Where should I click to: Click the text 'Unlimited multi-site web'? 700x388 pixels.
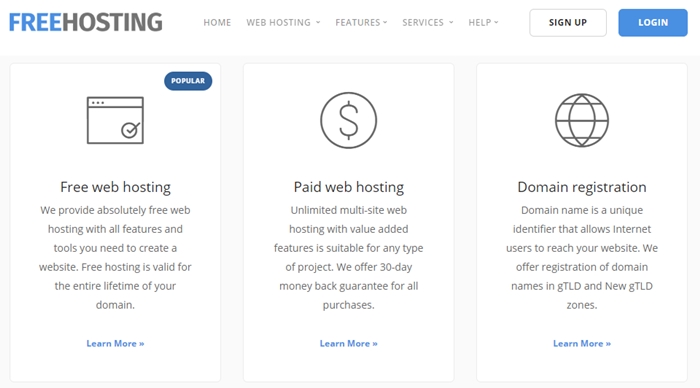349,210
